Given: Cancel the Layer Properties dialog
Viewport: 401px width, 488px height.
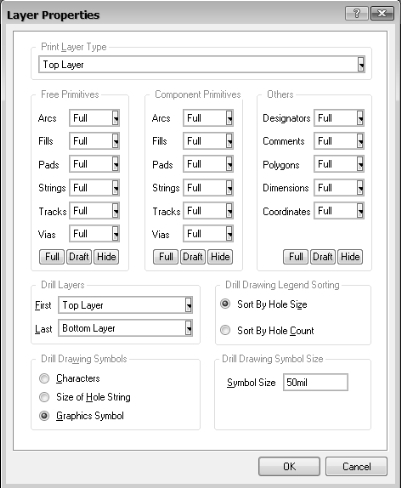Looking at the screenshot, I should coord(356,466).
